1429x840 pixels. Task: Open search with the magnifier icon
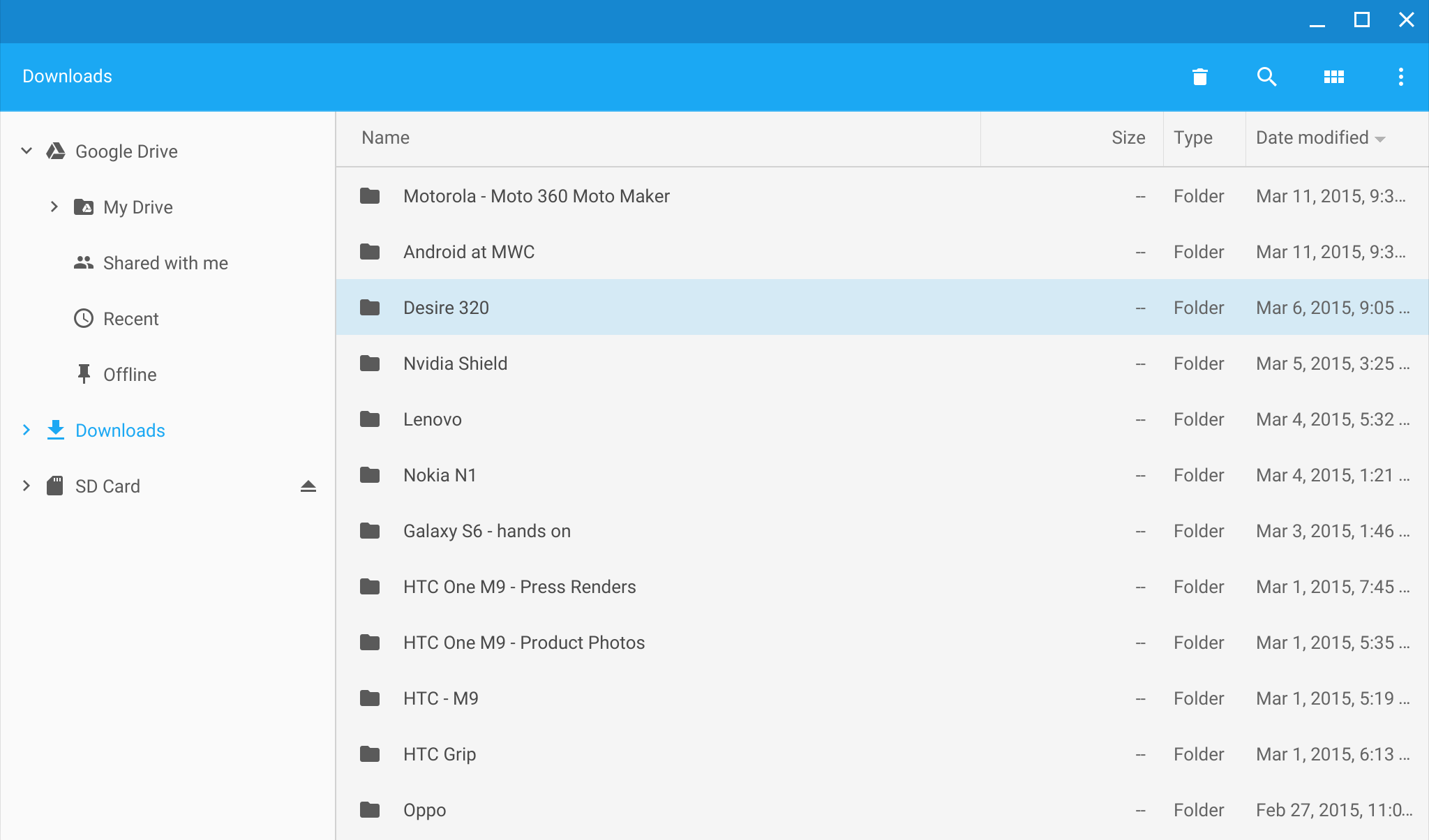click(1266, 77)
